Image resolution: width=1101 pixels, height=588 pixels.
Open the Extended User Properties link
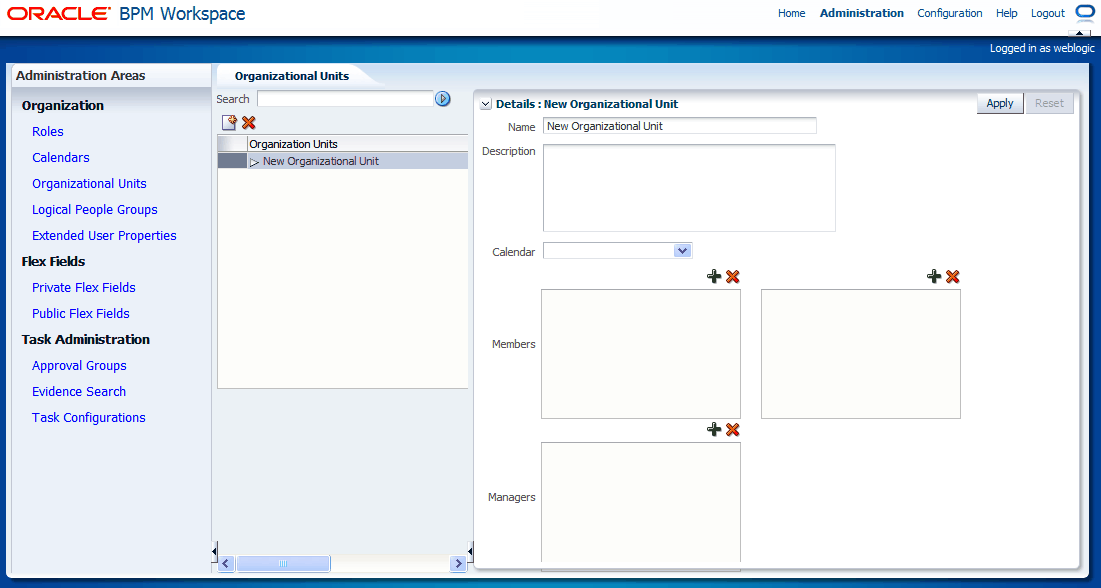(x=104, y=235)
